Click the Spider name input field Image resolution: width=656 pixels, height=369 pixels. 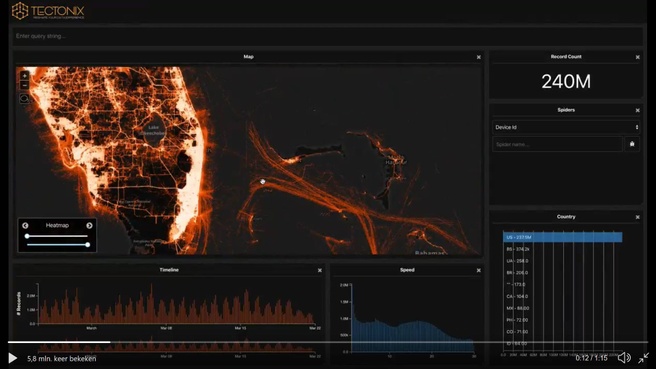[x=557, y=144]
